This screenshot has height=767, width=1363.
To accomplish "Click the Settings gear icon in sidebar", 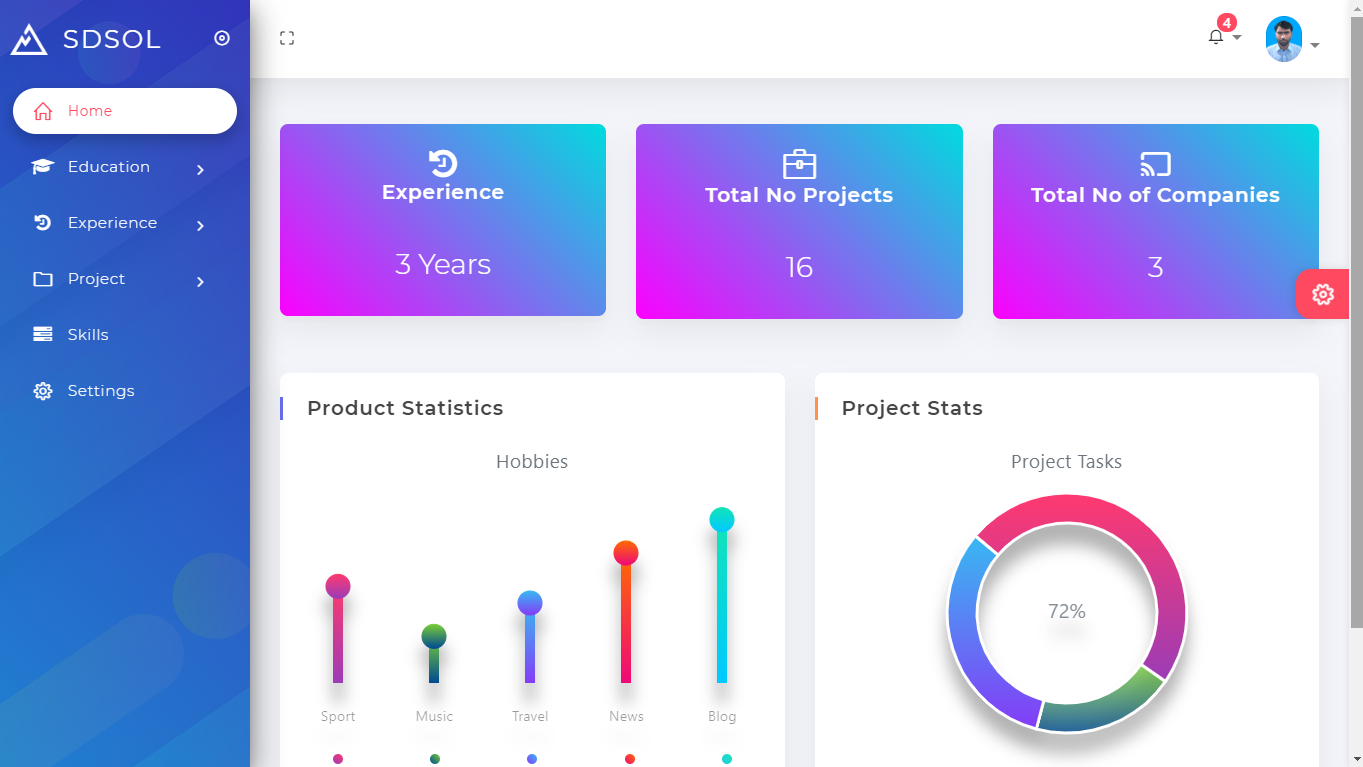I will (x=43, y=391).
